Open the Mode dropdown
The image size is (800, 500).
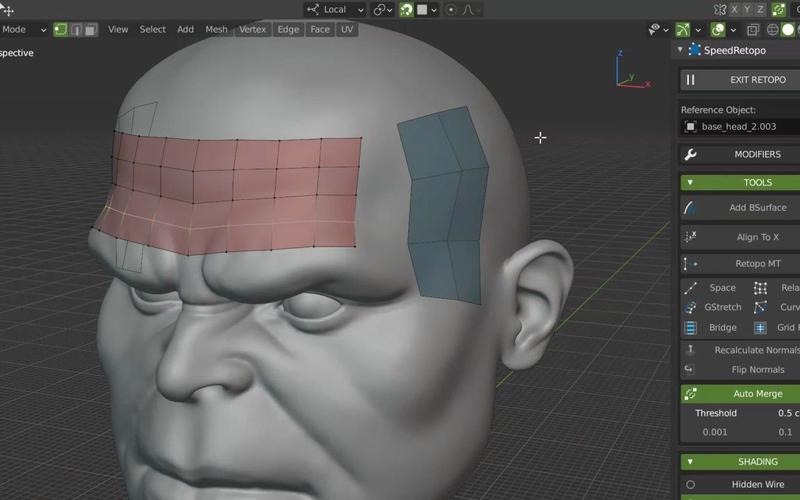pos(23,30)
